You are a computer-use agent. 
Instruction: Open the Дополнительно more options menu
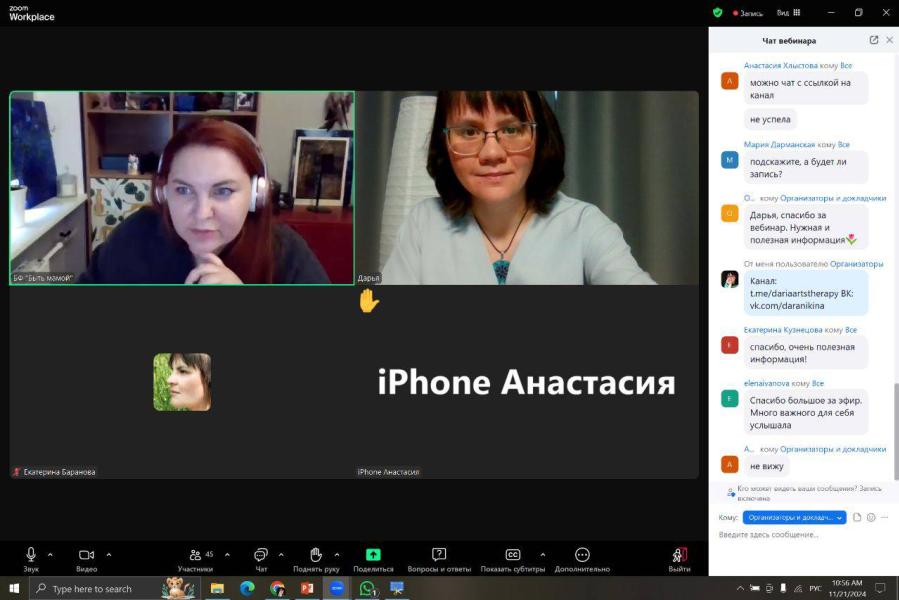pyautogui.click(x=582, y=555)
